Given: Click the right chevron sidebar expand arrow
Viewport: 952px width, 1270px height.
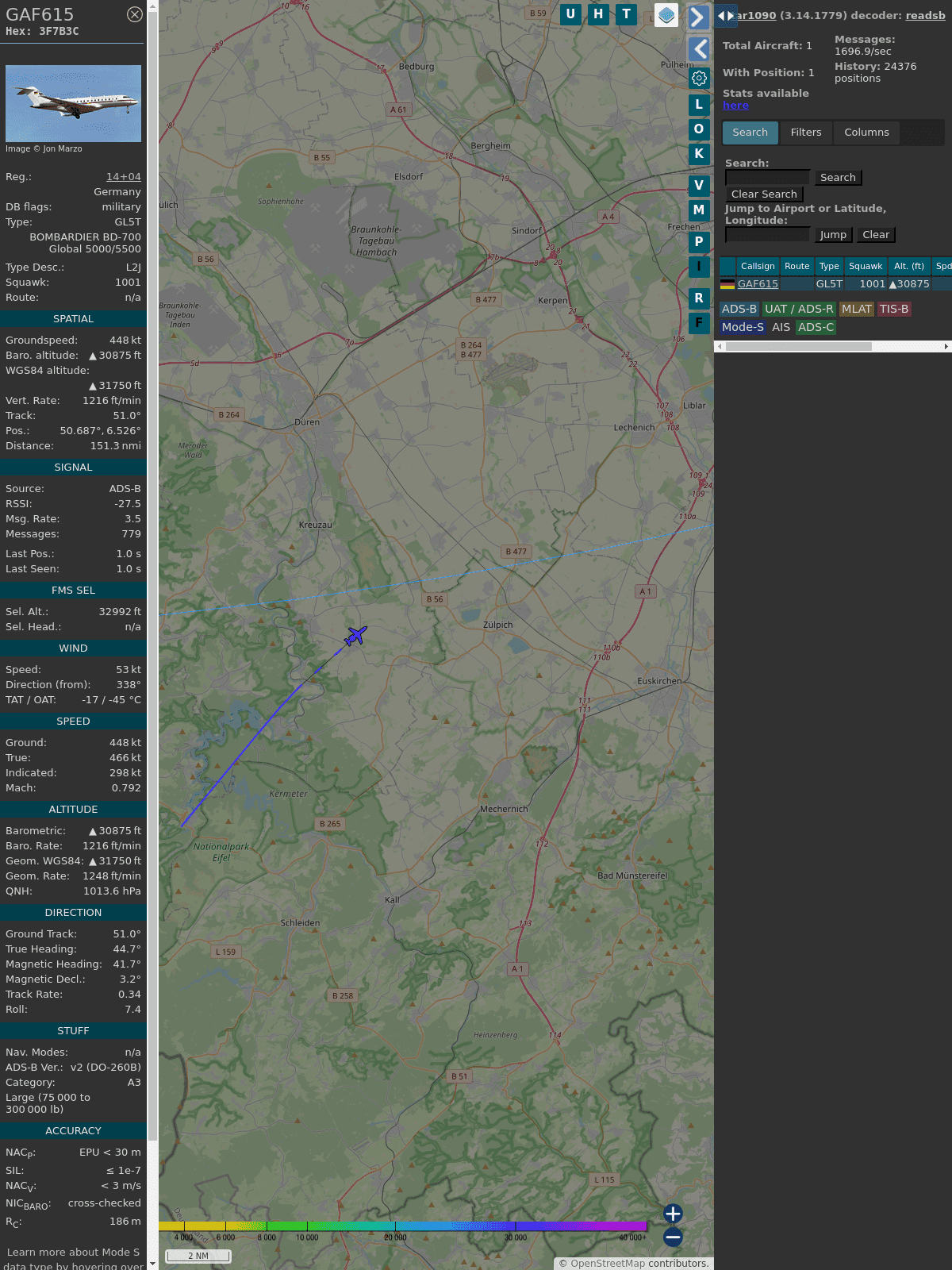Looking at the screenshot, I should click(x=698, y=17).
